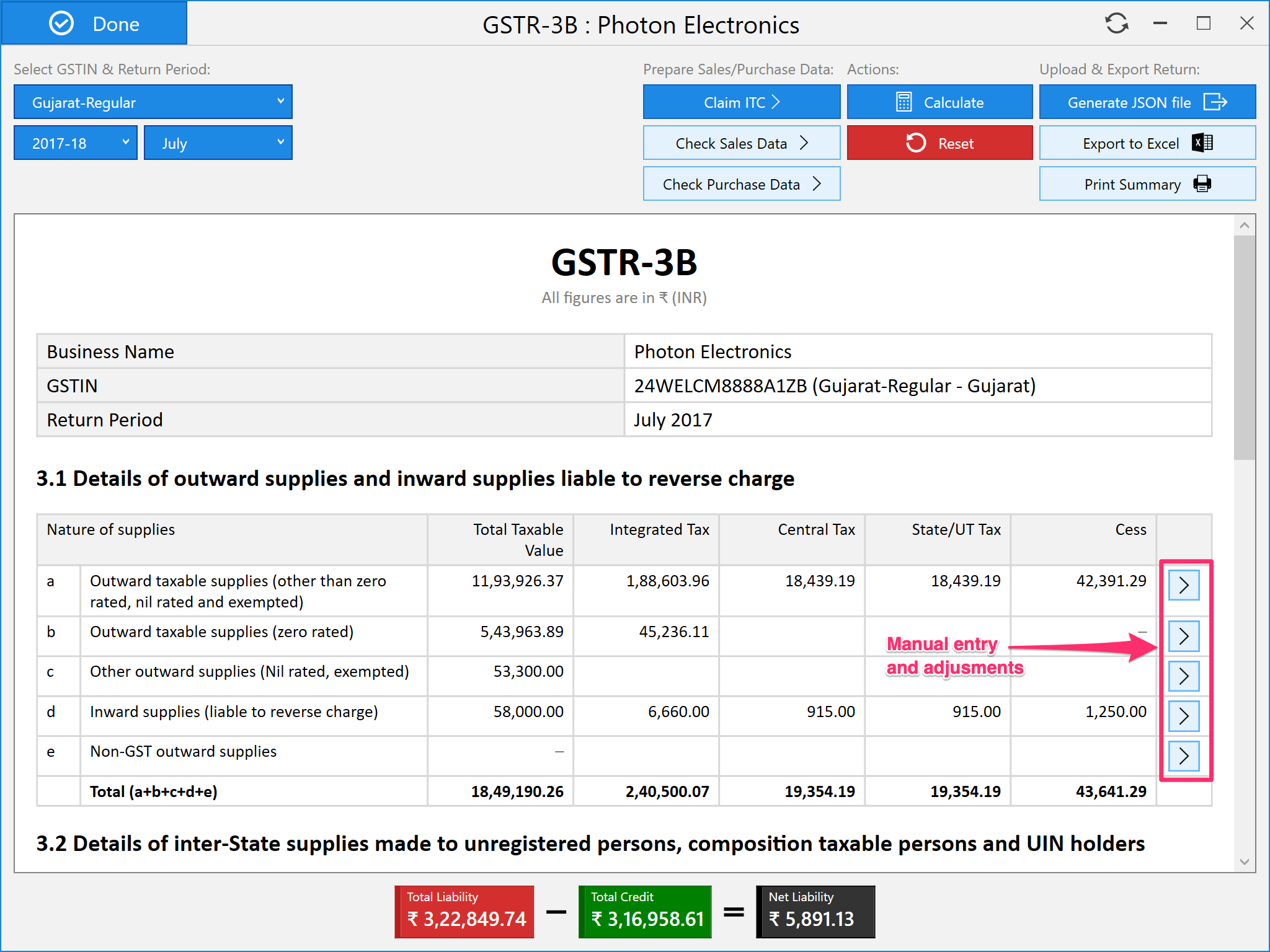Open manual entry arrow for zero rated row b
Screen dimensions: 1270x952
[1184, 637]
